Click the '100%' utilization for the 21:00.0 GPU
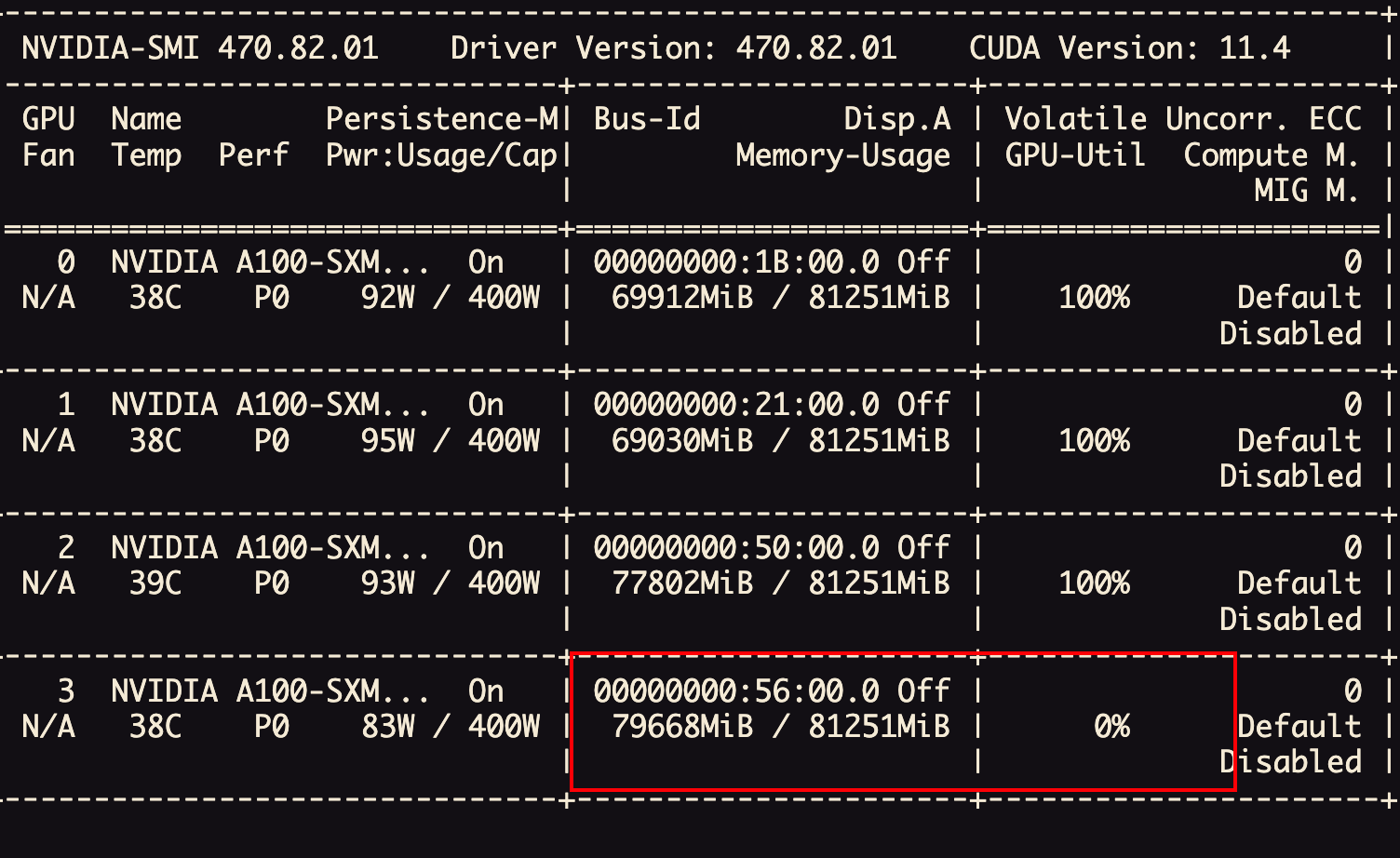 coord(1095,440)
